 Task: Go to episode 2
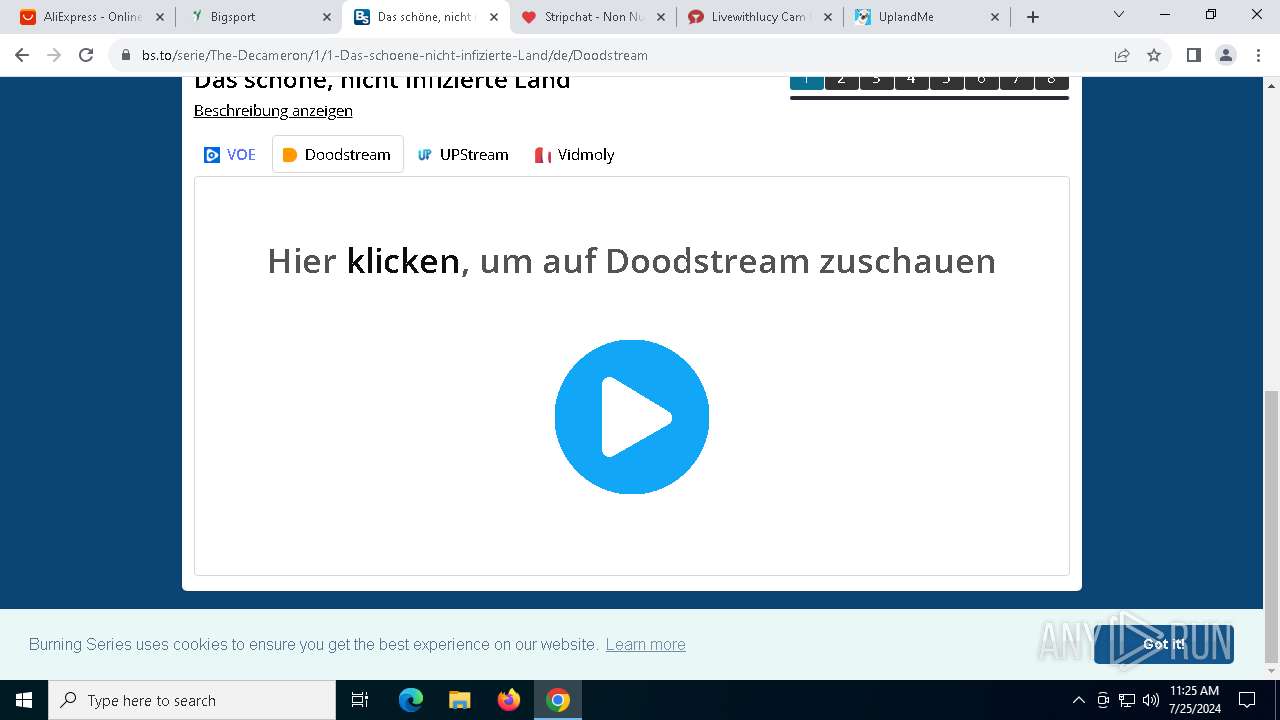point(842,81)
